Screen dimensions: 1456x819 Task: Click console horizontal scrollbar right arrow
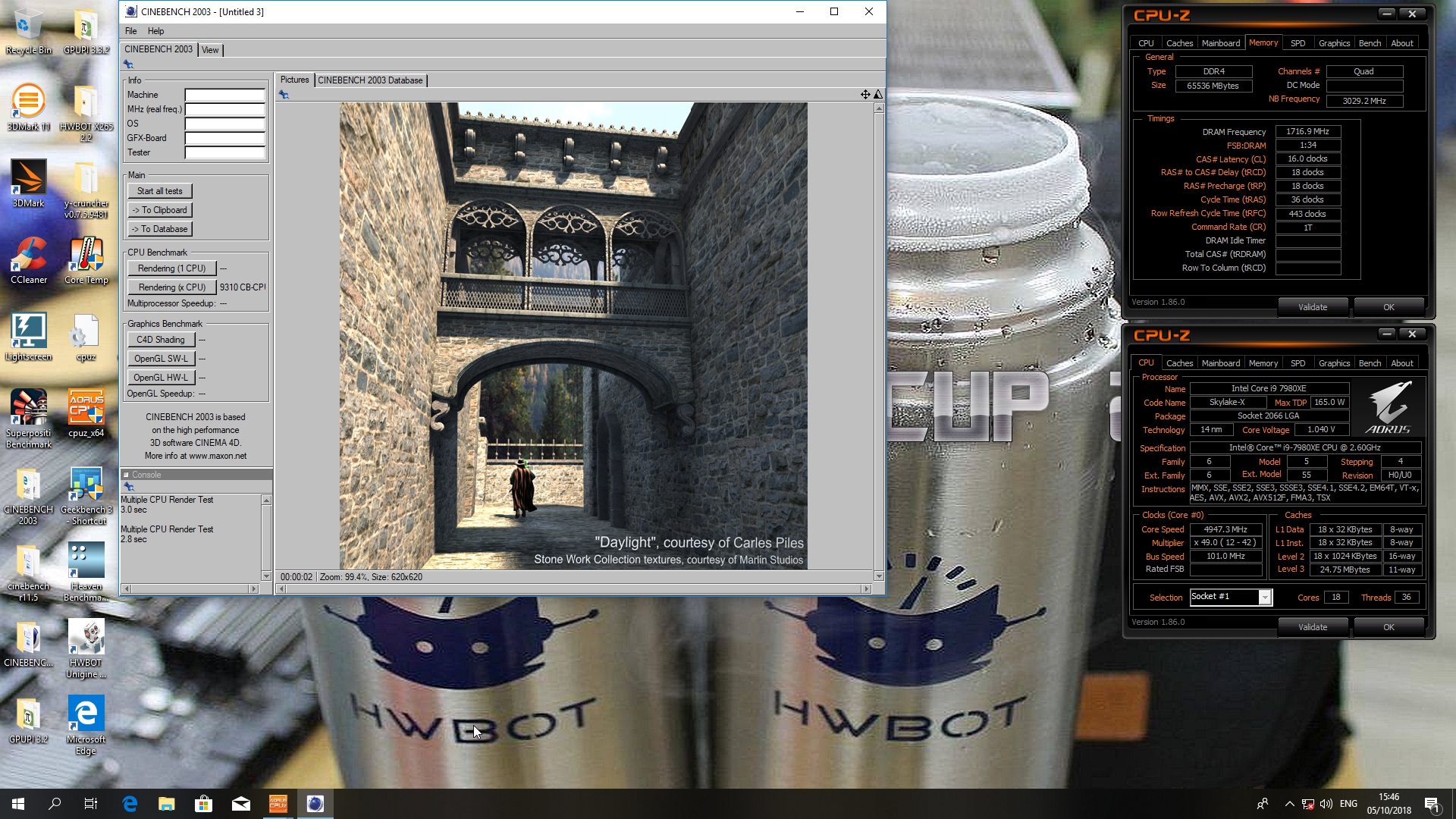254,588
